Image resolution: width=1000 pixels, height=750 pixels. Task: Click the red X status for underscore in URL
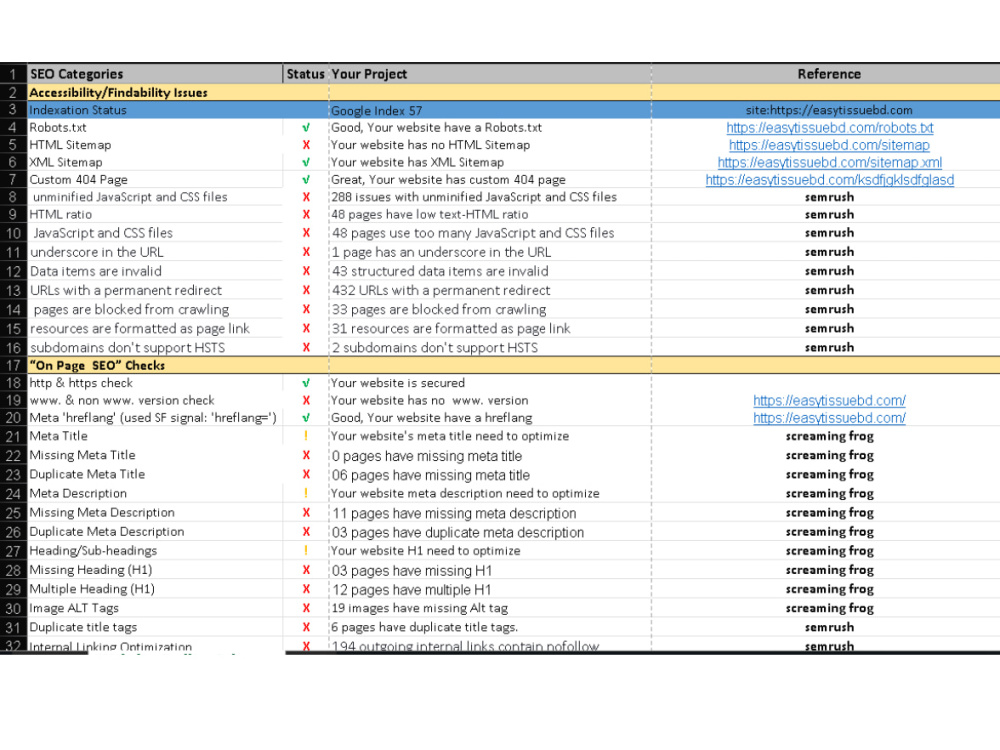tap(306, 252)
